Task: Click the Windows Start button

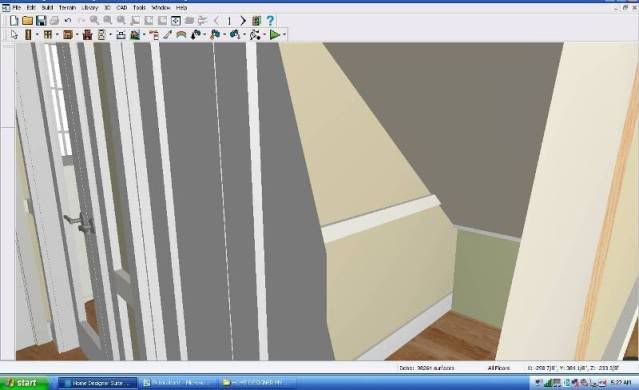Action: pyautogui.click(x=25, y=383)
